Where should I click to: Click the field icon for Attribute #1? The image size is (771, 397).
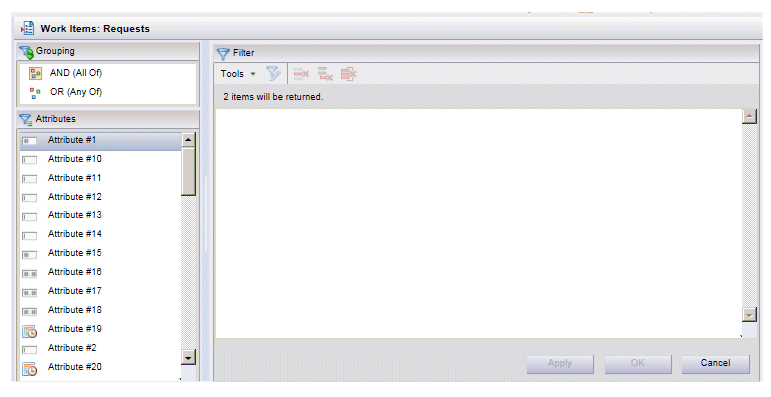click(x=30, y=141)
